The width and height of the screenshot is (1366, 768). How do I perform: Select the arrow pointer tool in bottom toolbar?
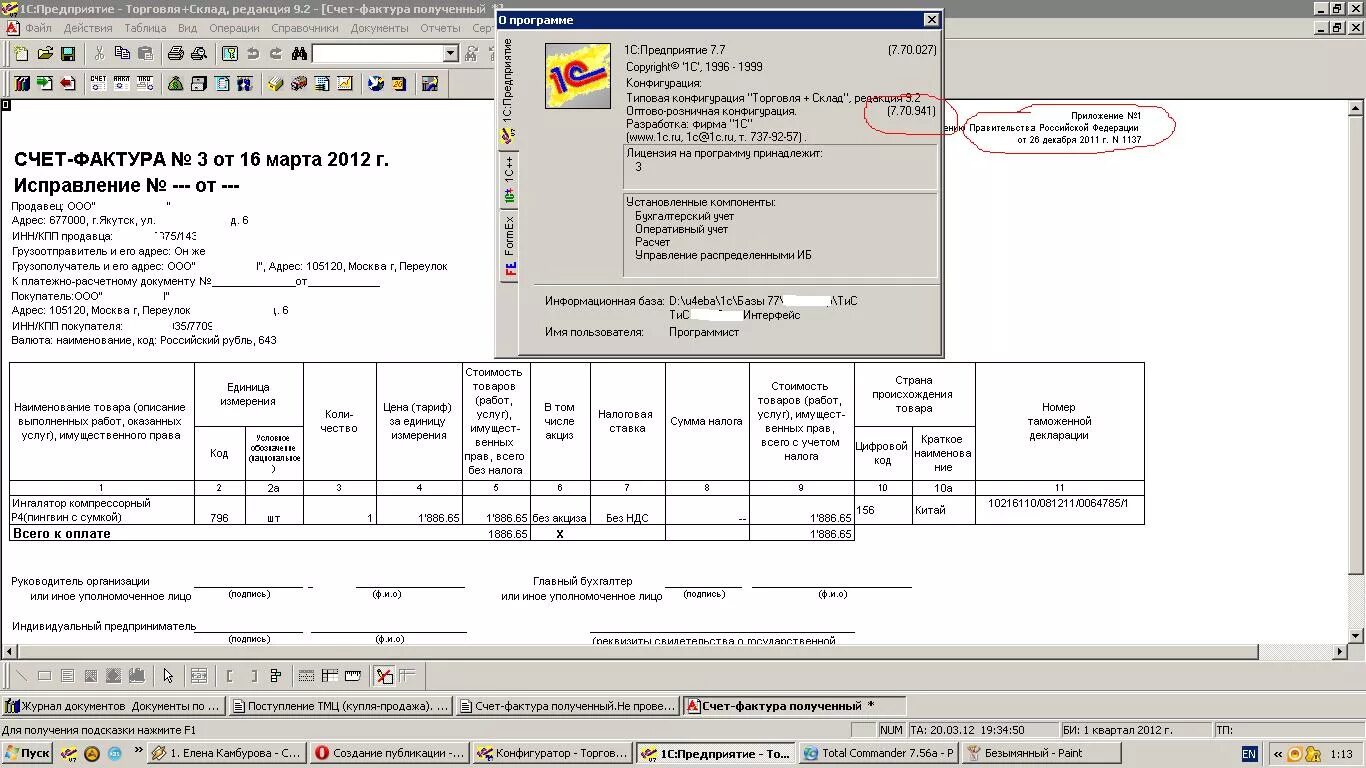click(168, 676)
